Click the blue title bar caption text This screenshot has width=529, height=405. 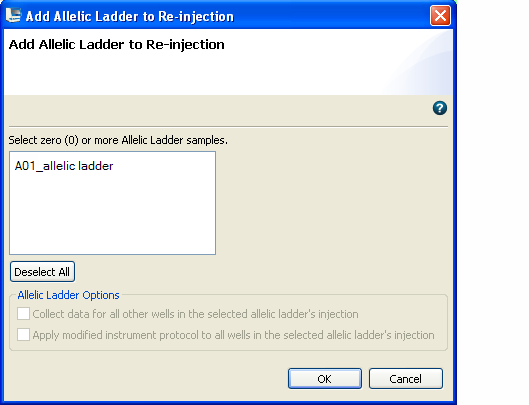tap(130, 16)
